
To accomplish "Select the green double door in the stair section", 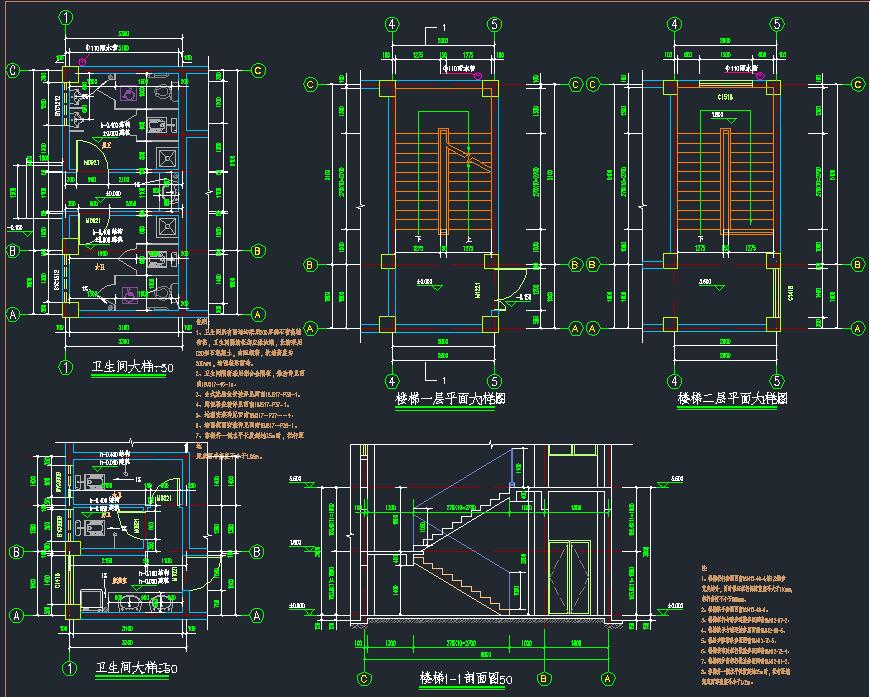I will click(x=570, y=577).
